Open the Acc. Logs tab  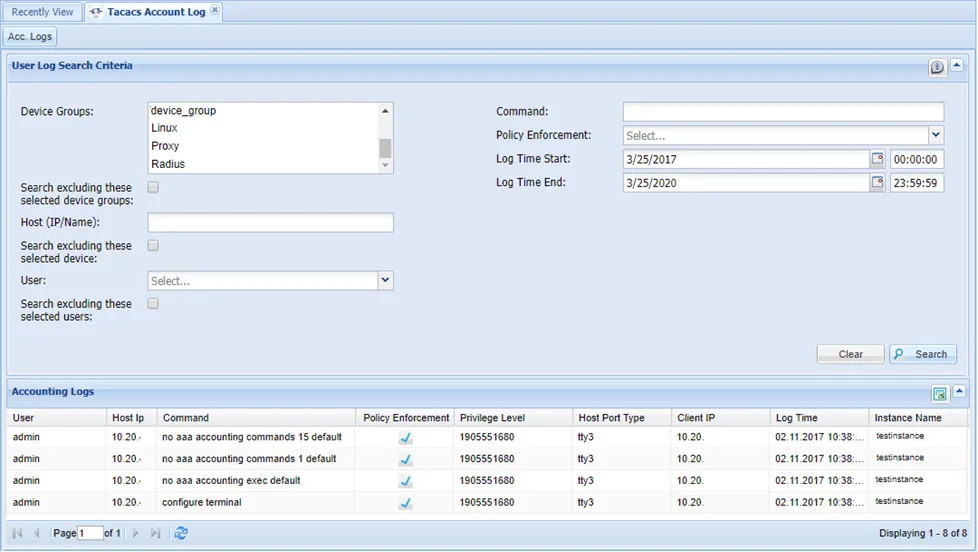click(30, 36)
